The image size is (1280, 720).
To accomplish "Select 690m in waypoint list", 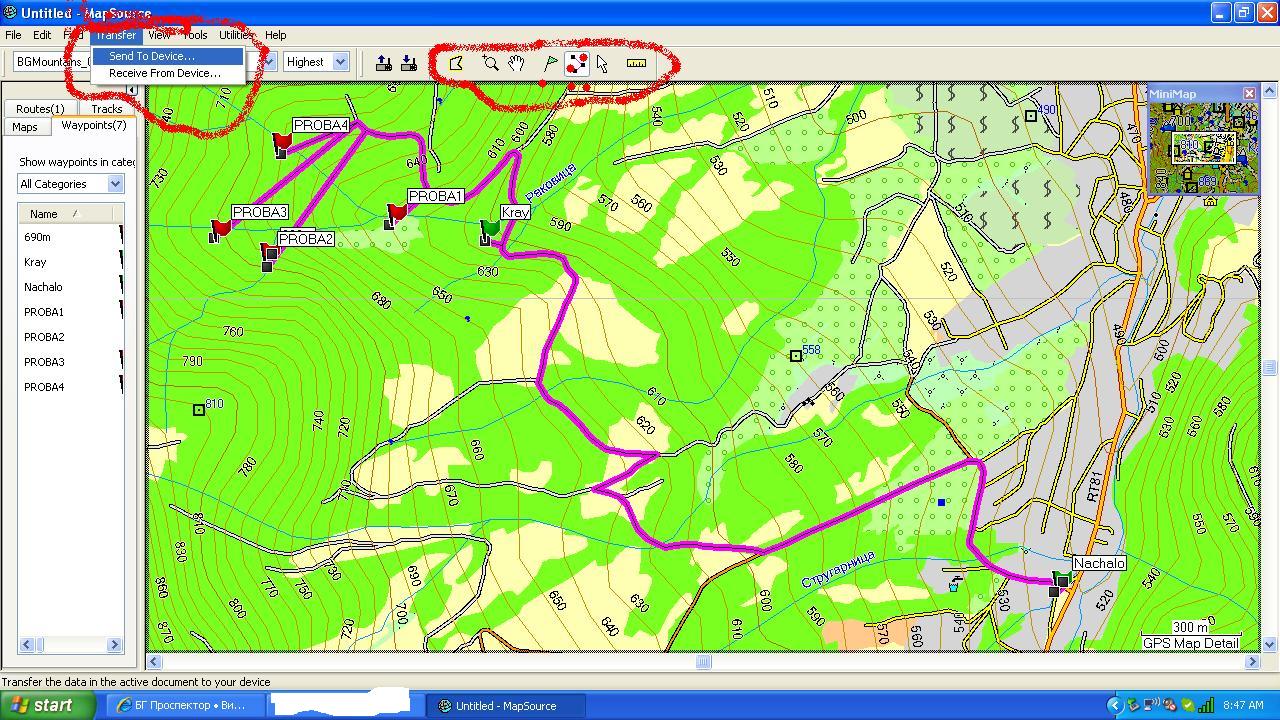I will (38, 237).
